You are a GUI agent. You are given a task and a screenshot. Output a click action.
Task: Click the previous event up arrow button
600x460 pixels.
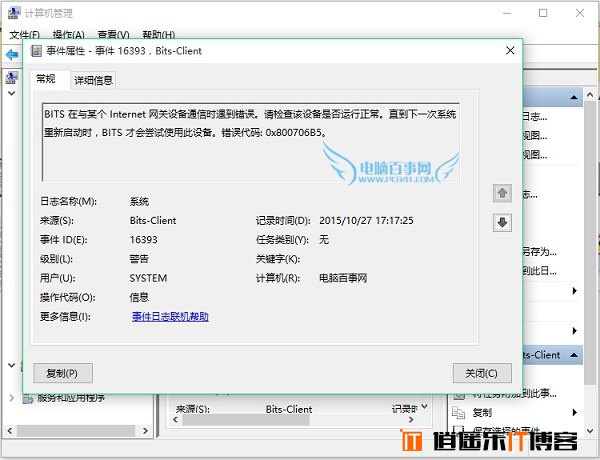(x=503, y=192)
